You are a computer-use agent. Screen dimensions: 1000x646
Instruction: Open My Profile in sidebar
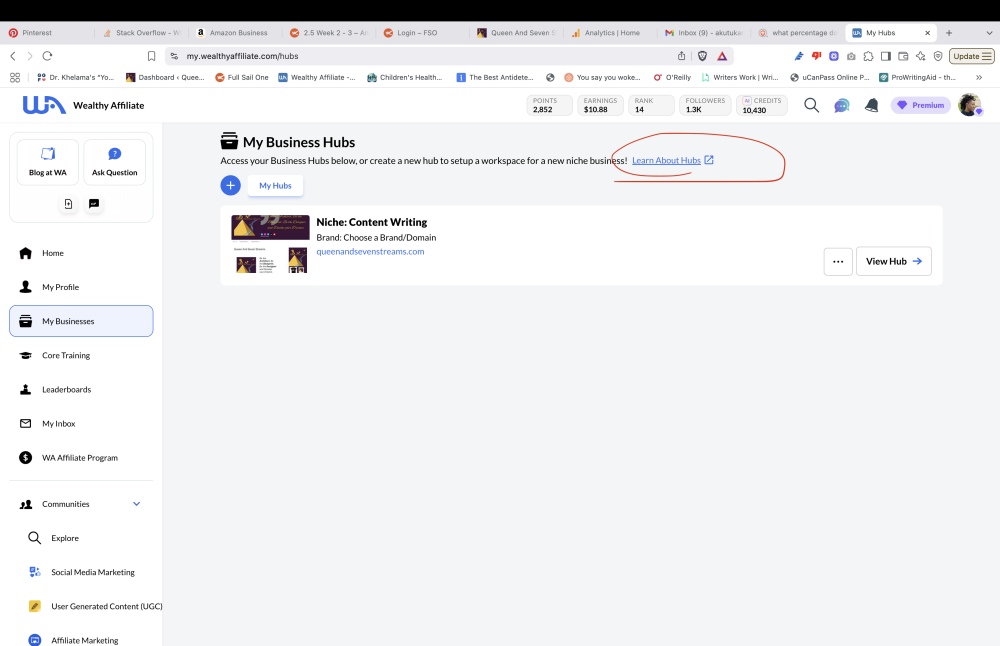pyautogui.click(x=81, y=287)
